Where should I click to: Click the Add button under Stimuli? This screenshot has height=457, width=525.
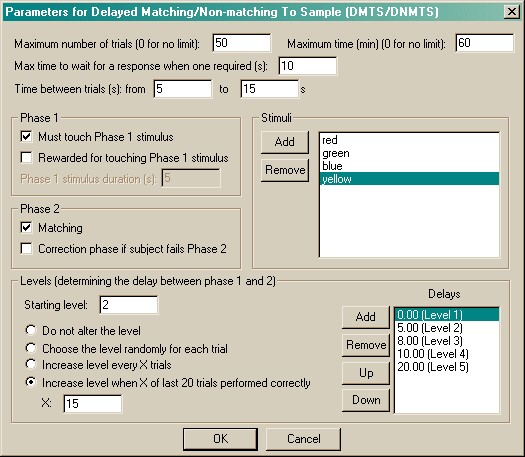pos(285,142)
